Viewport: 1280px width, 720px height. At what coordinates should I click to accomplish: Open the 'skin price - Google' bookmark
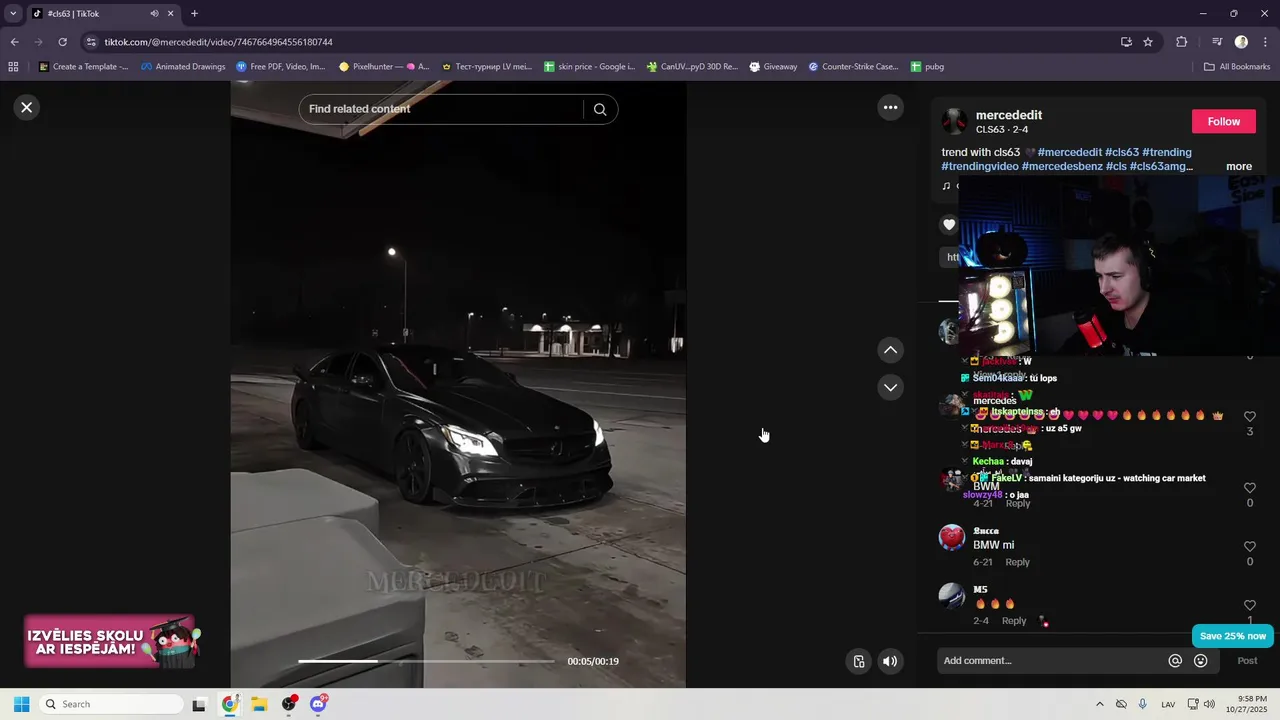[x=590, y=67]
